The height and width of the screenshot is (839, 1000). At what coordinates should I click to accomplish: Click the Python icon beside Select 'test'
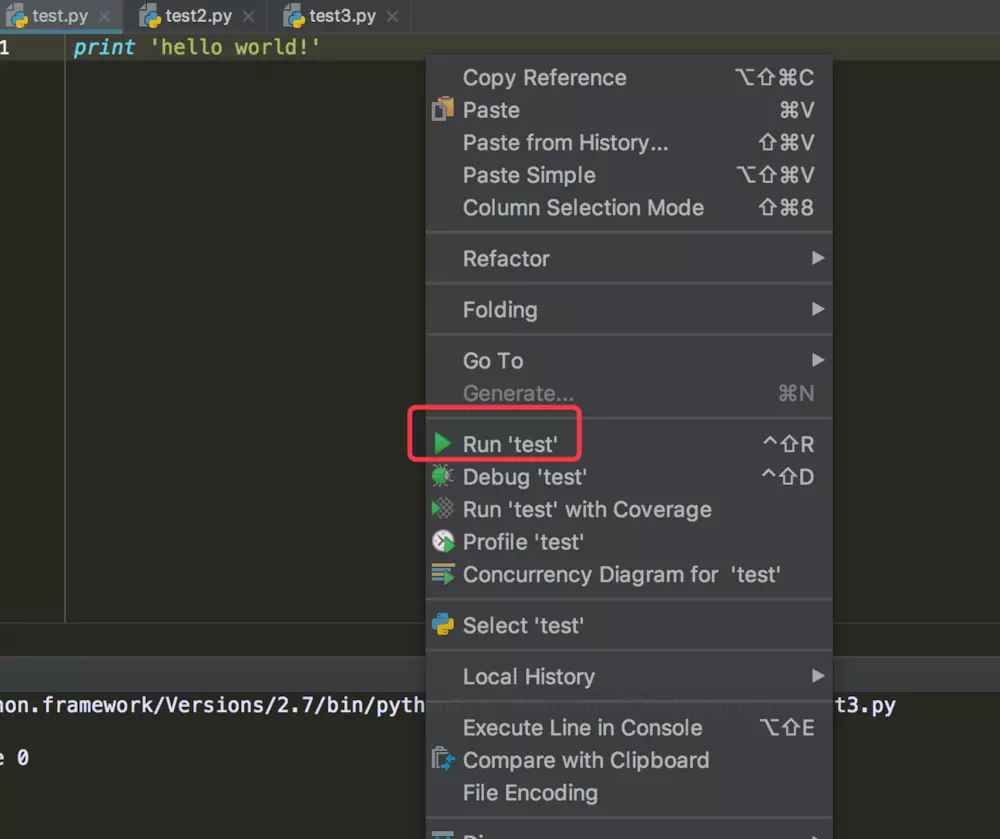[x=443, y=625]
